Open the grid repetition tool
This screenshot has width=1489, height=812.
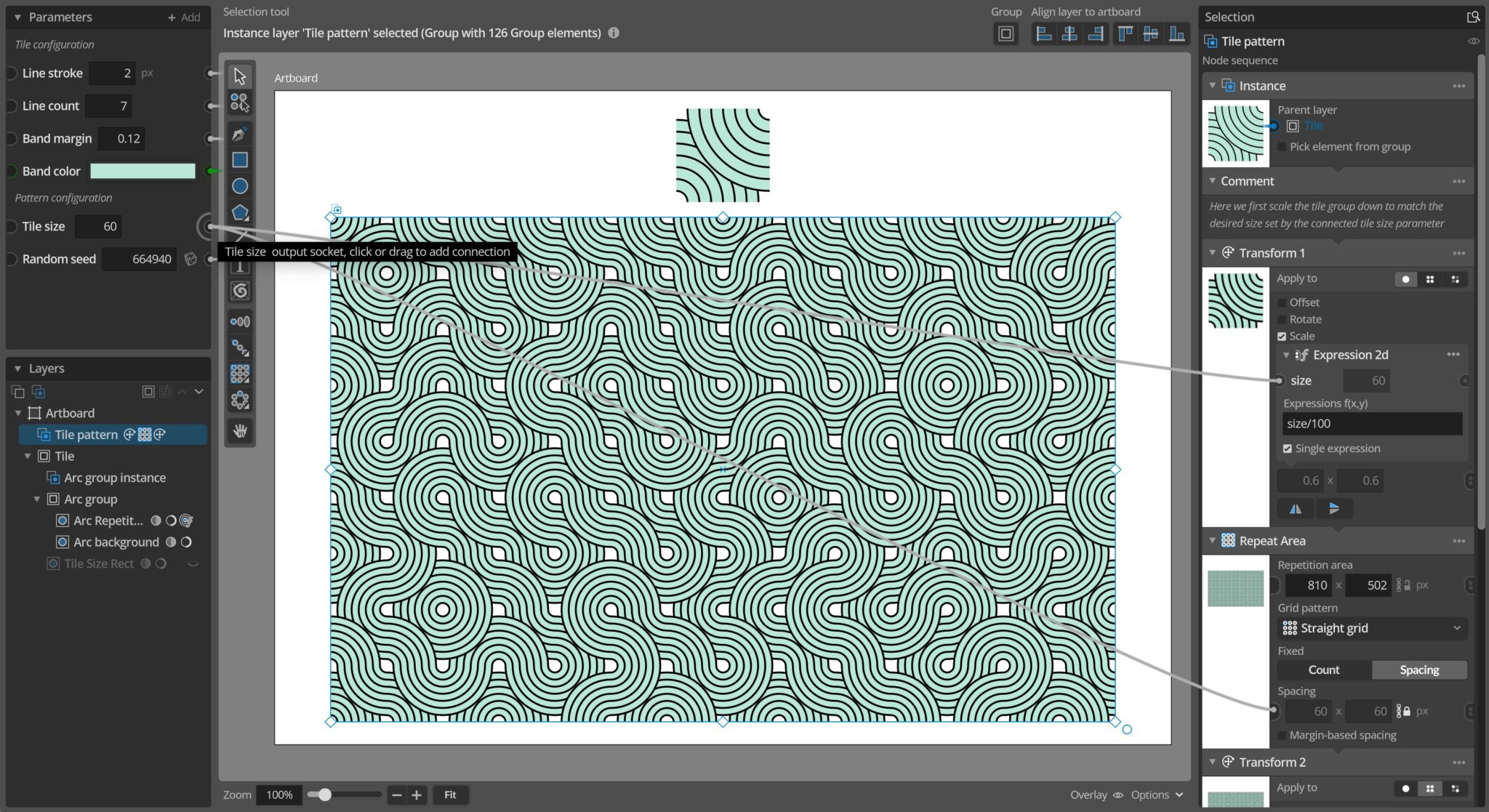(240, 373)
